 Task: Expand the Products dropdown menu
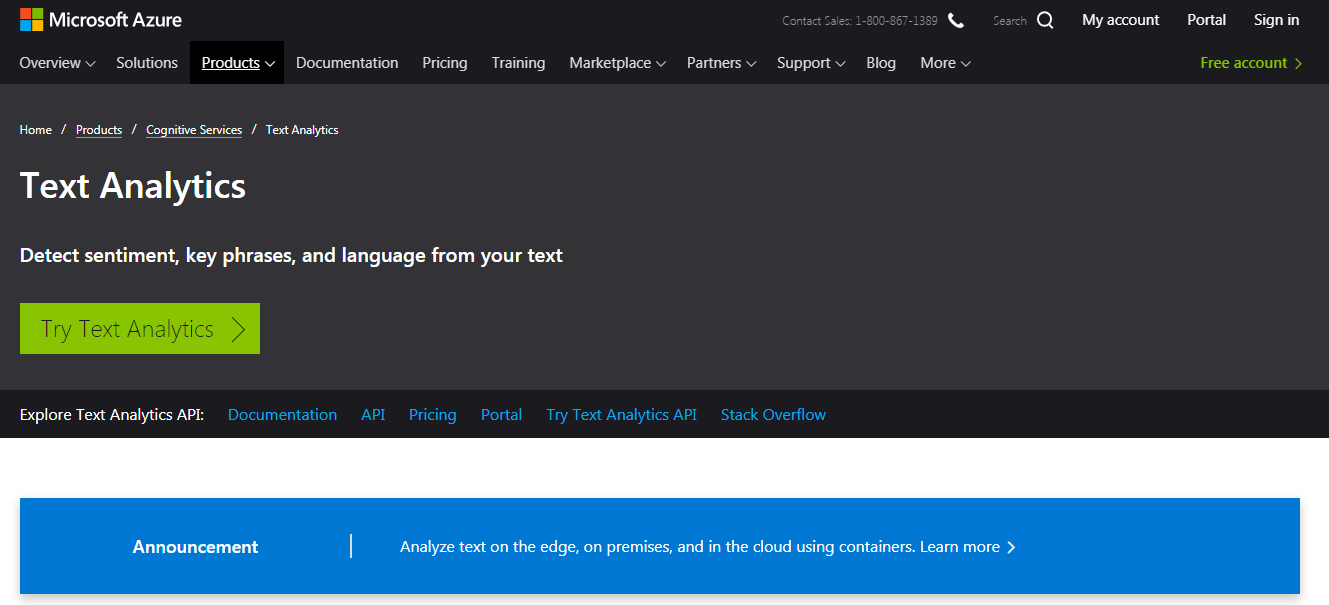(237, 63)
